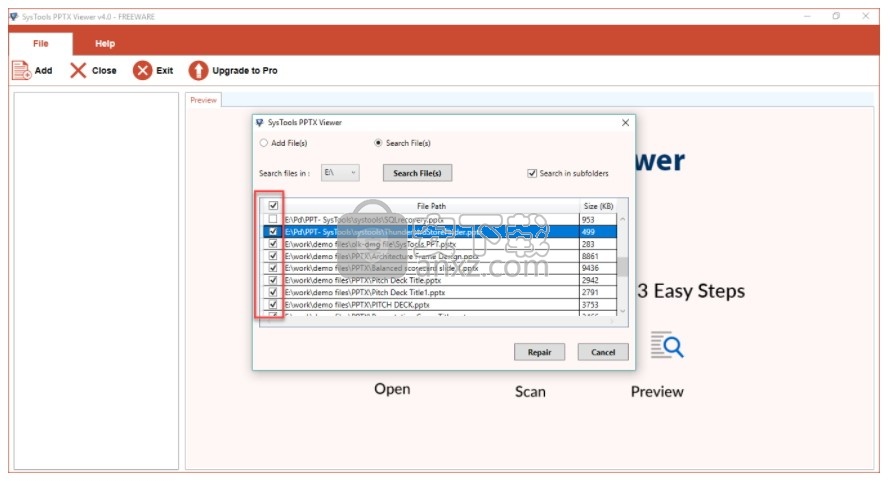Uncheck the Pitch Deck Title1.pptx checkbox
The image size is (890, 481).
[x=273, y=292]
